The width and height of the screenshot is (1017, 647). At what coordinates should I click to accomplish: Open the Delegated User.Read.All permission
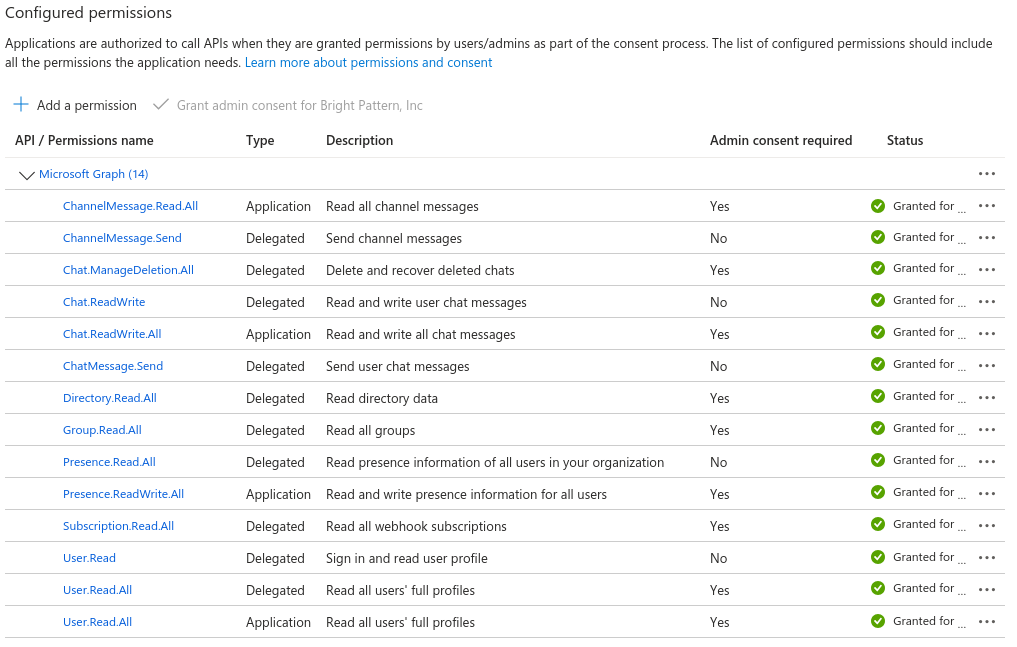coord(97,590)
